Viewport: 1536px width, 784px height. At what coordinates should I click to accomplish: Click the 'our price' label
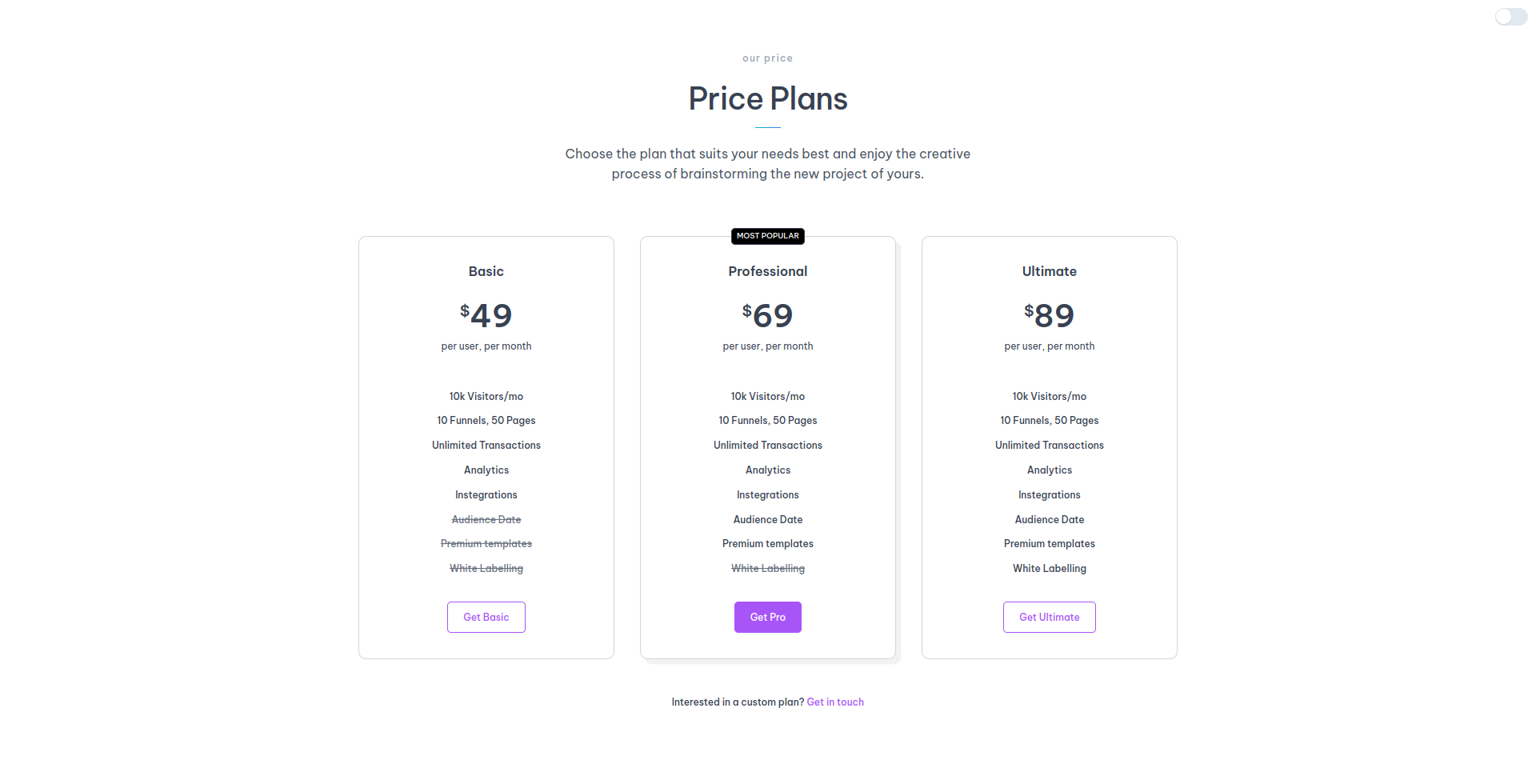[767, 58]
